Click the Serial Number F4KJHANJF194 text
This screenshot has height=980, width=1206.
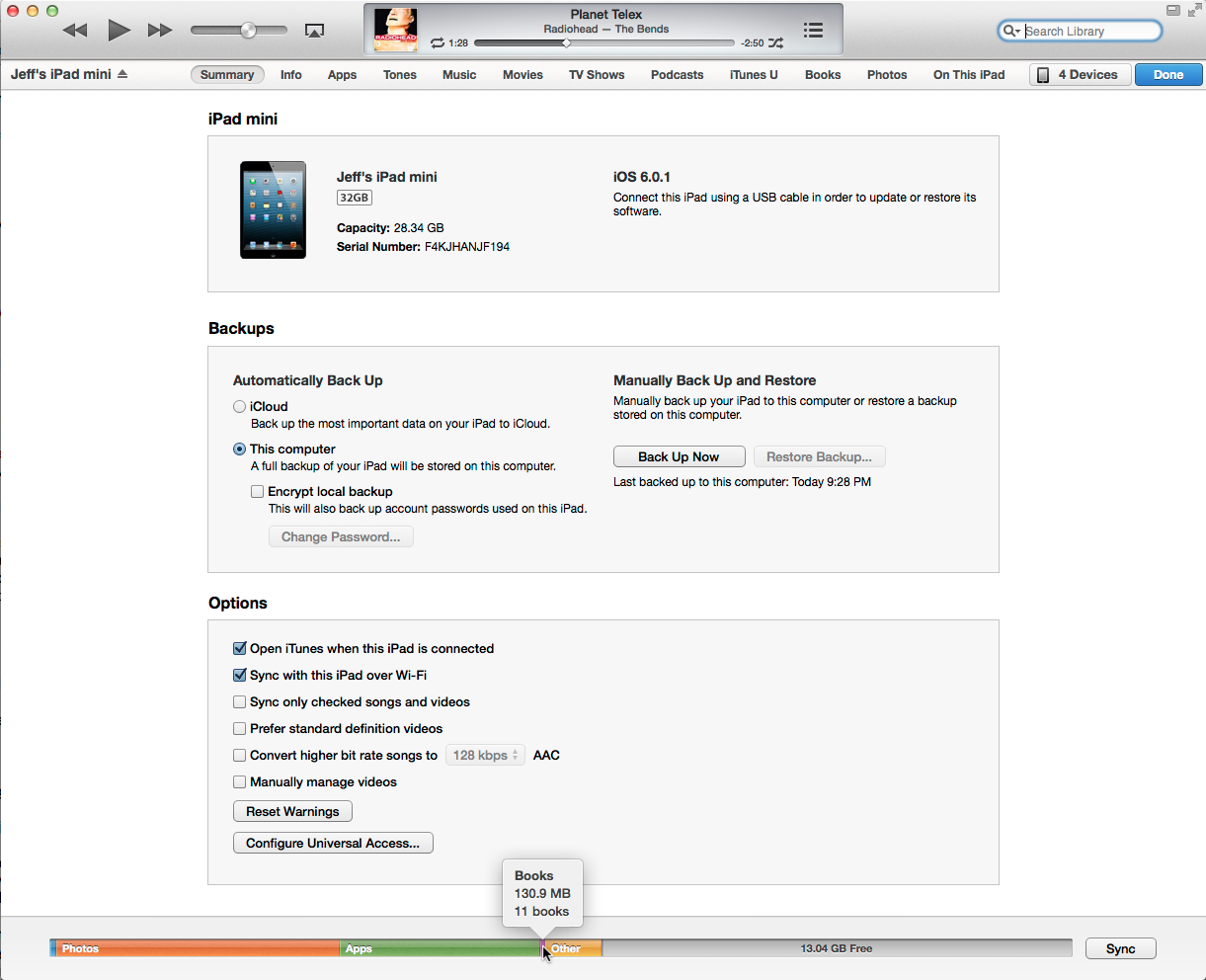(x=423, y=247)
